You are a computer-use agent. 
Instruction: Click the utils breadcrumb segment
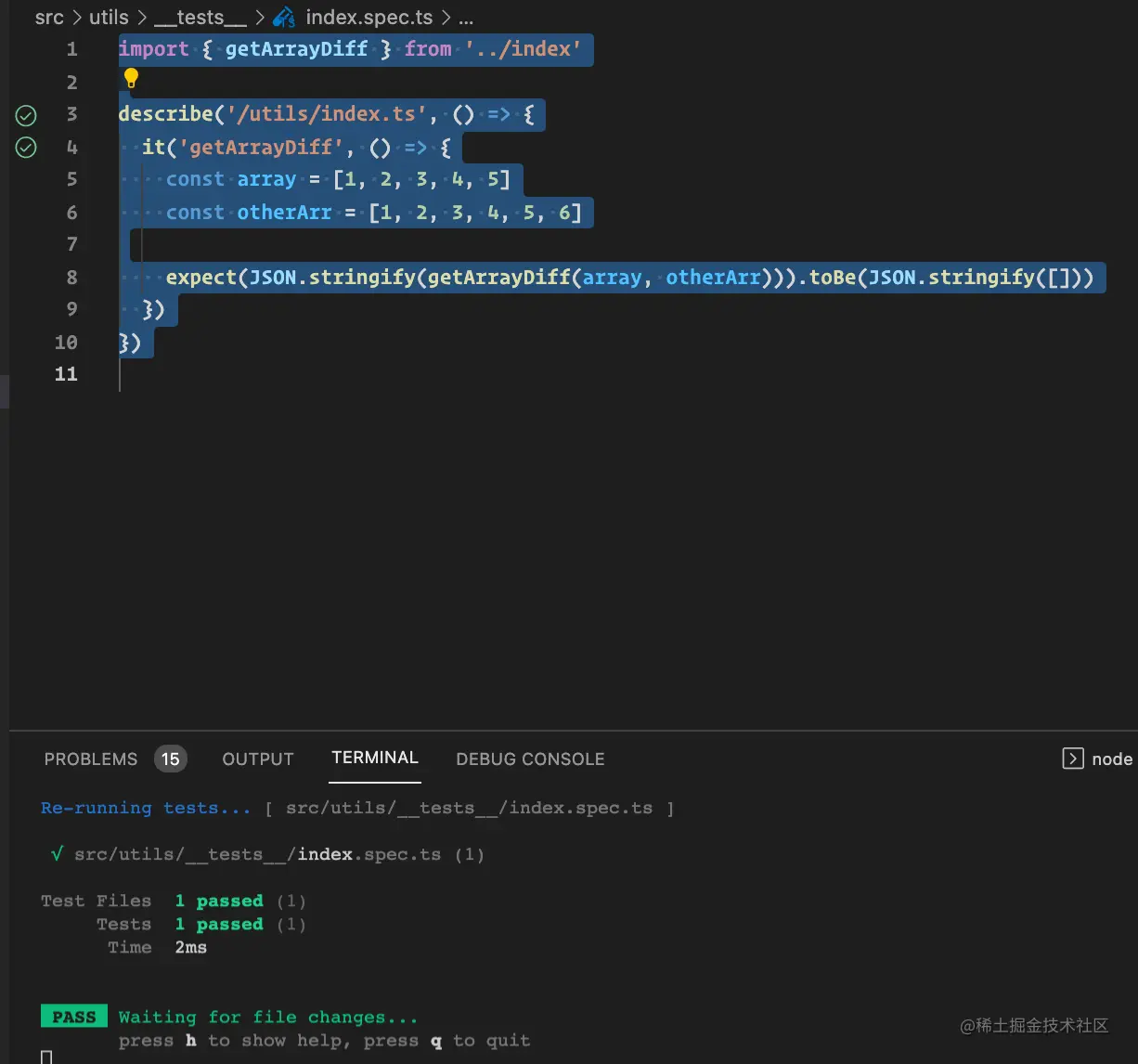(x=109, y=18)
